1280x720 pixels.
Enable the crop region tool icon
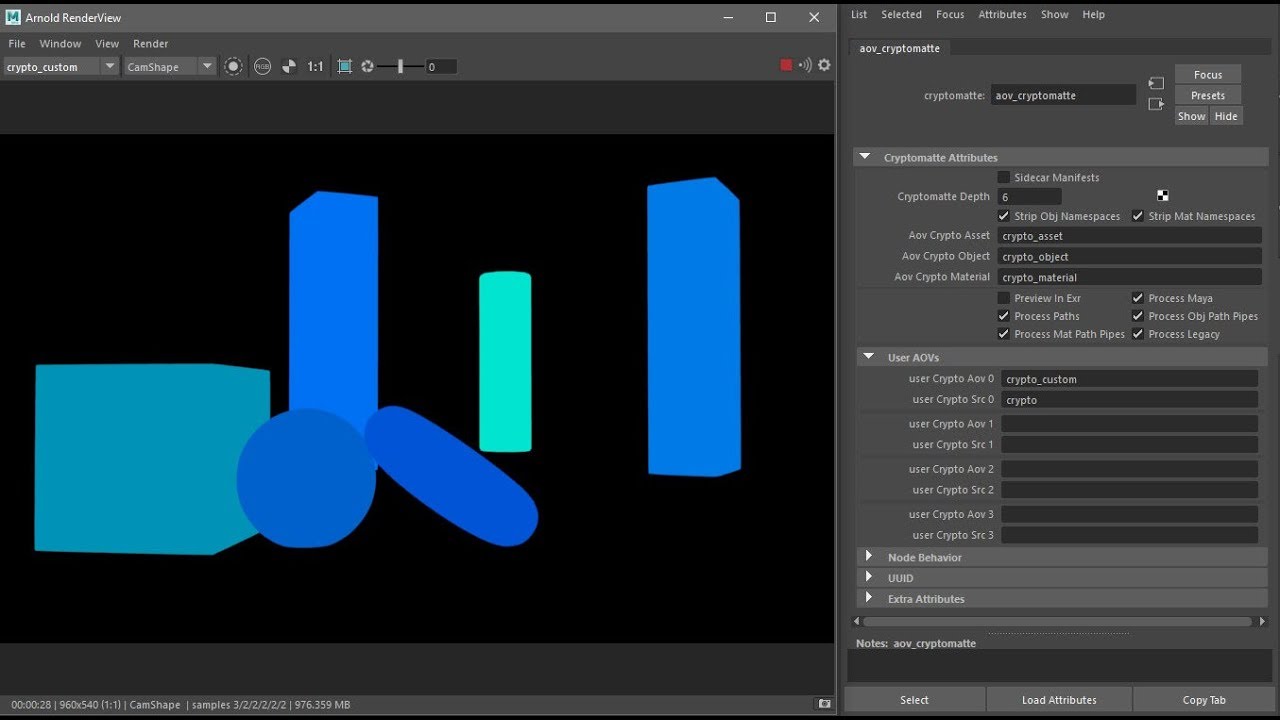point(344,66)
